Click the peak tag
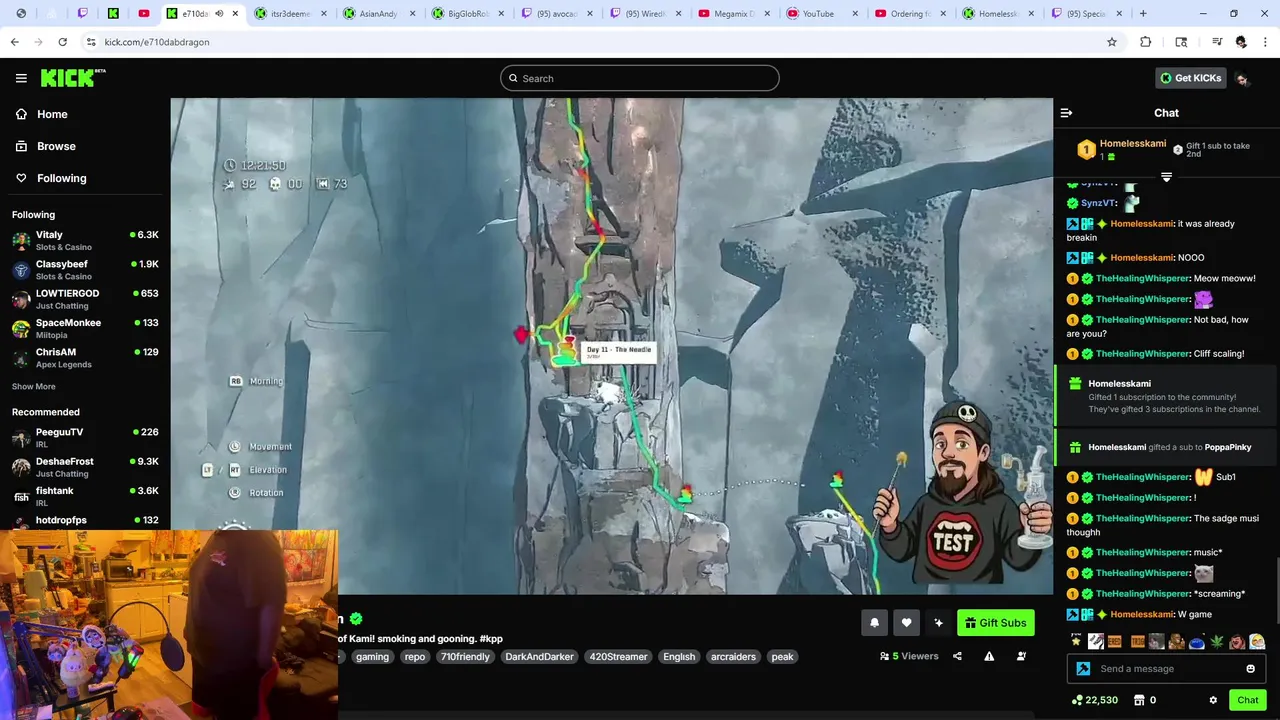This screenshot has height=720, width=1280. click(782, 657)
